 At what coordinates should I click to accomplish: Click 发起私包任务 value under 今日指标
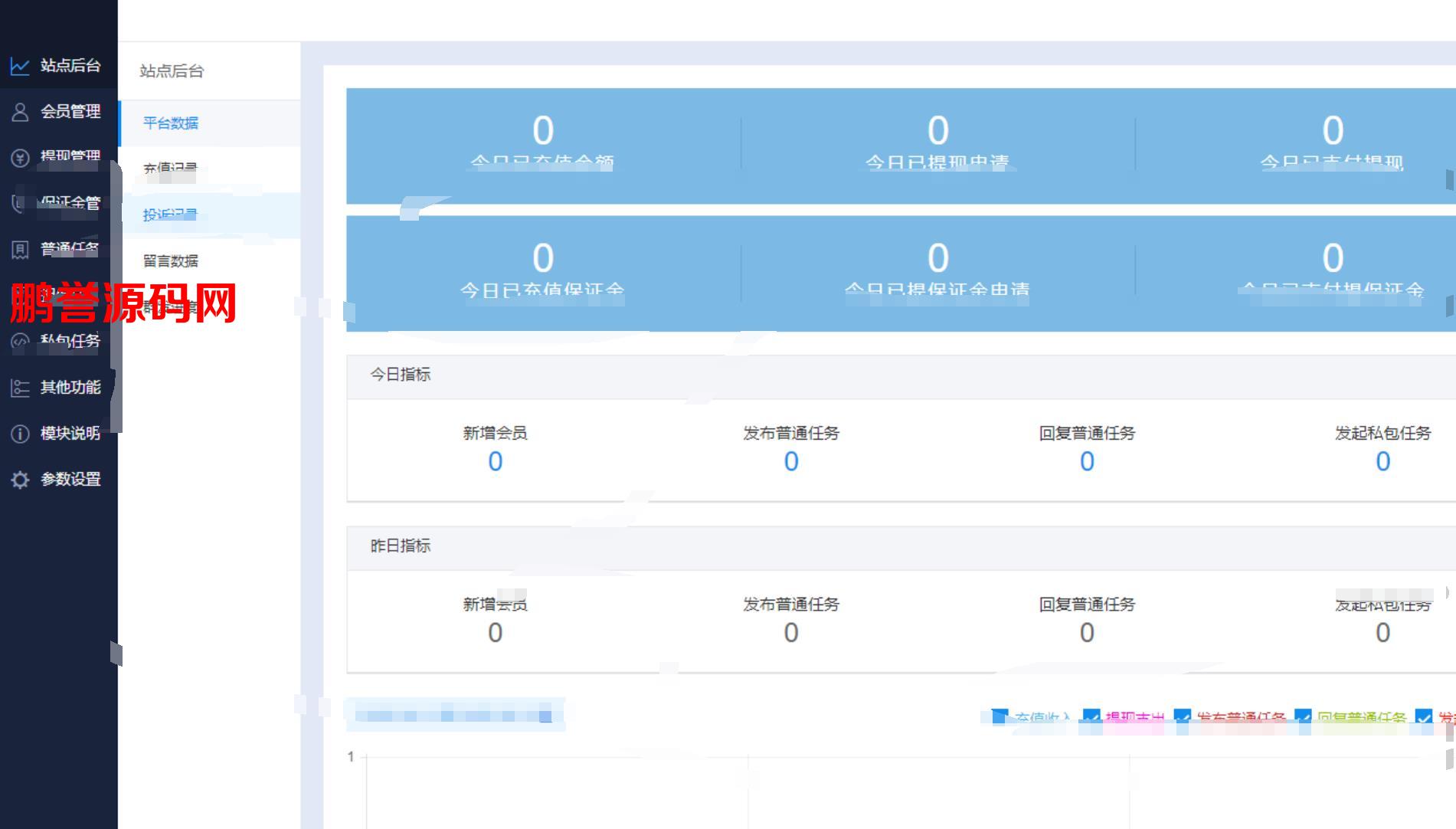pyautogui.click(x=1382, y=461)
